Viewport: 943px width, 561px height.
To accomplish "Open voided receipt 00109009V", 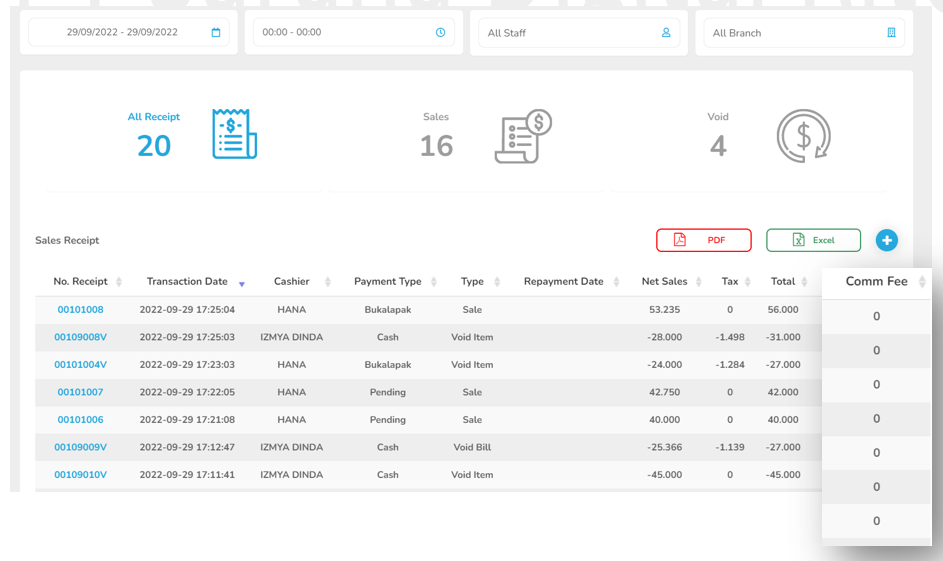I will point(80,448).
